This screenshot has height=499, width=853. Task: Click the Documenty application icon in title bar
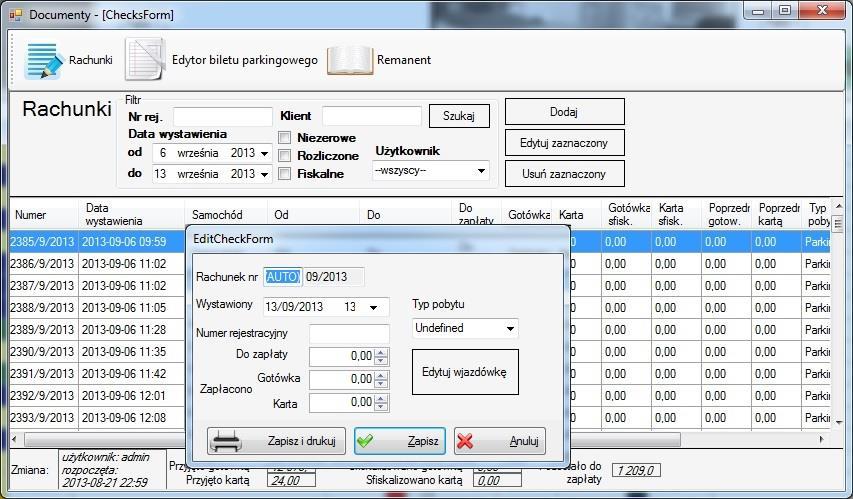(x=16, y=15)
